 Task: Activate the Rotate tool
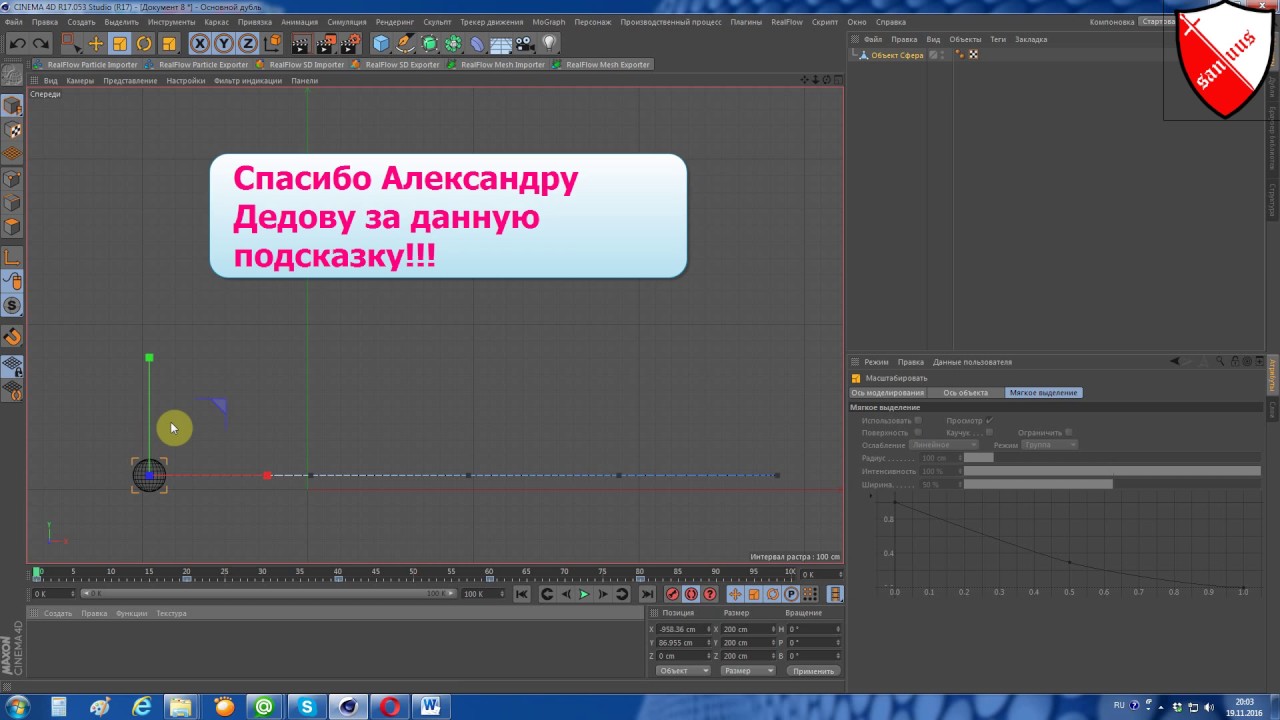click(x=144, y=43)
